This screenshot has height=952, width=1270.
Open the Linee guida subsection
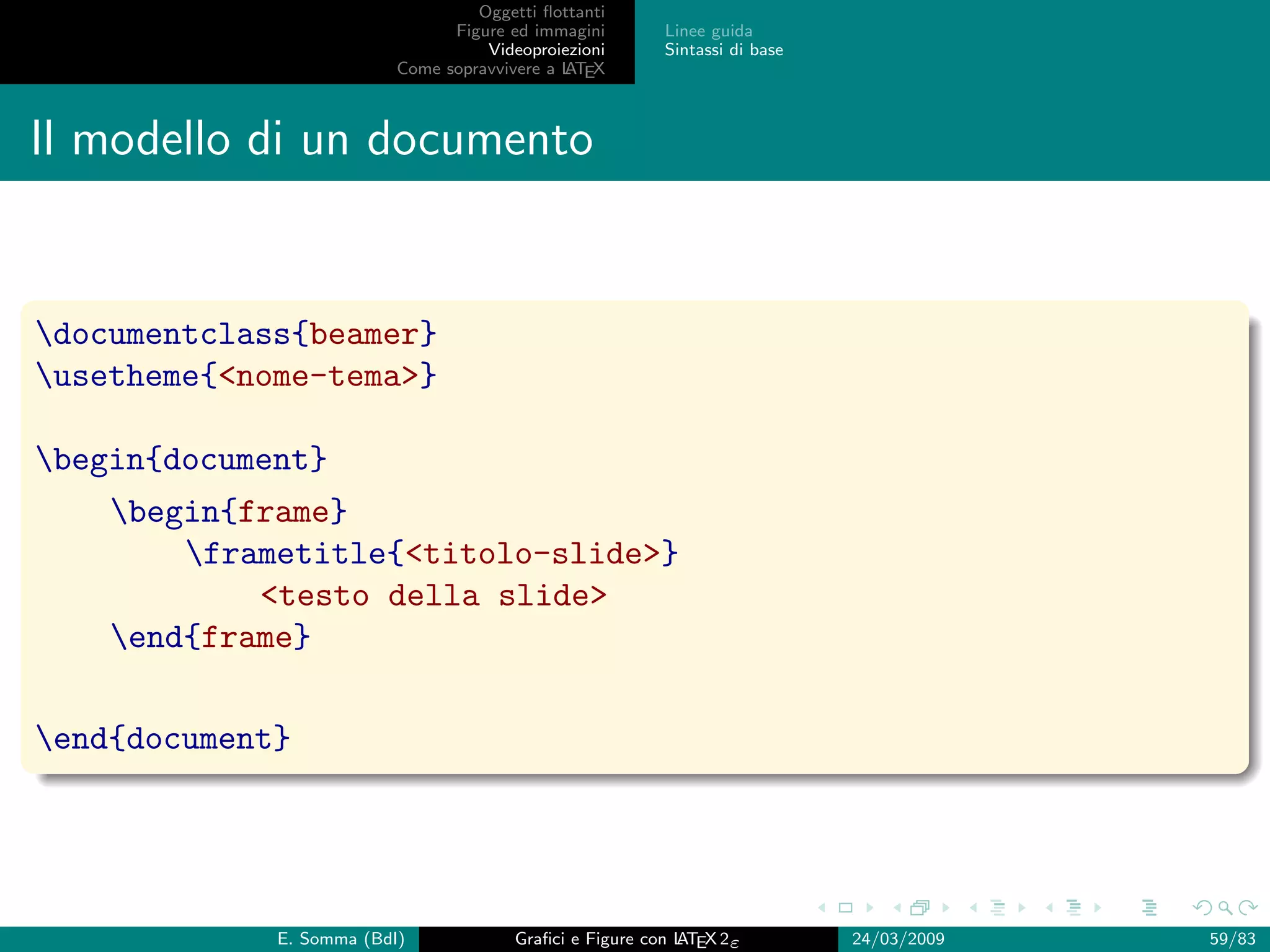coord(708,31)
